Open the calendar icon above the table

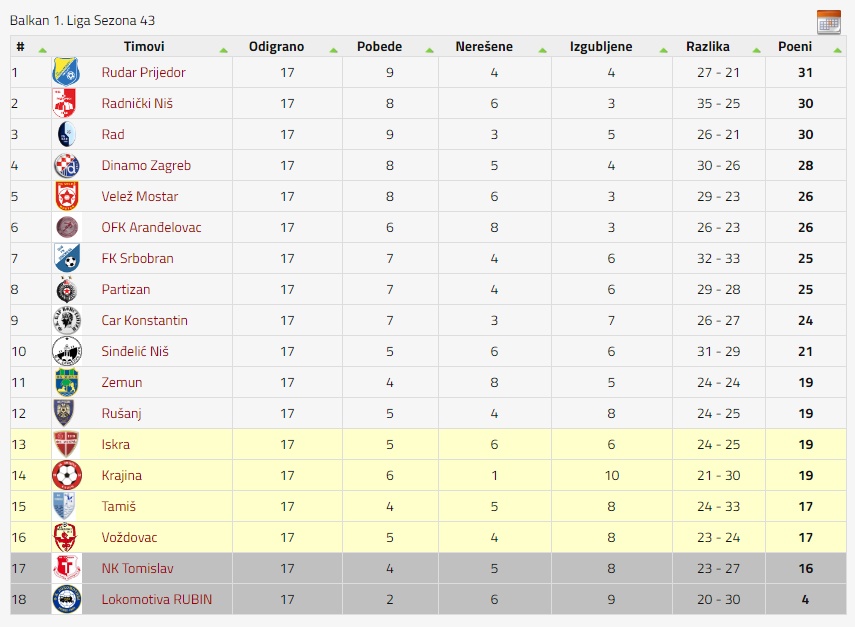pyautogui.click(x=829, y=22)
